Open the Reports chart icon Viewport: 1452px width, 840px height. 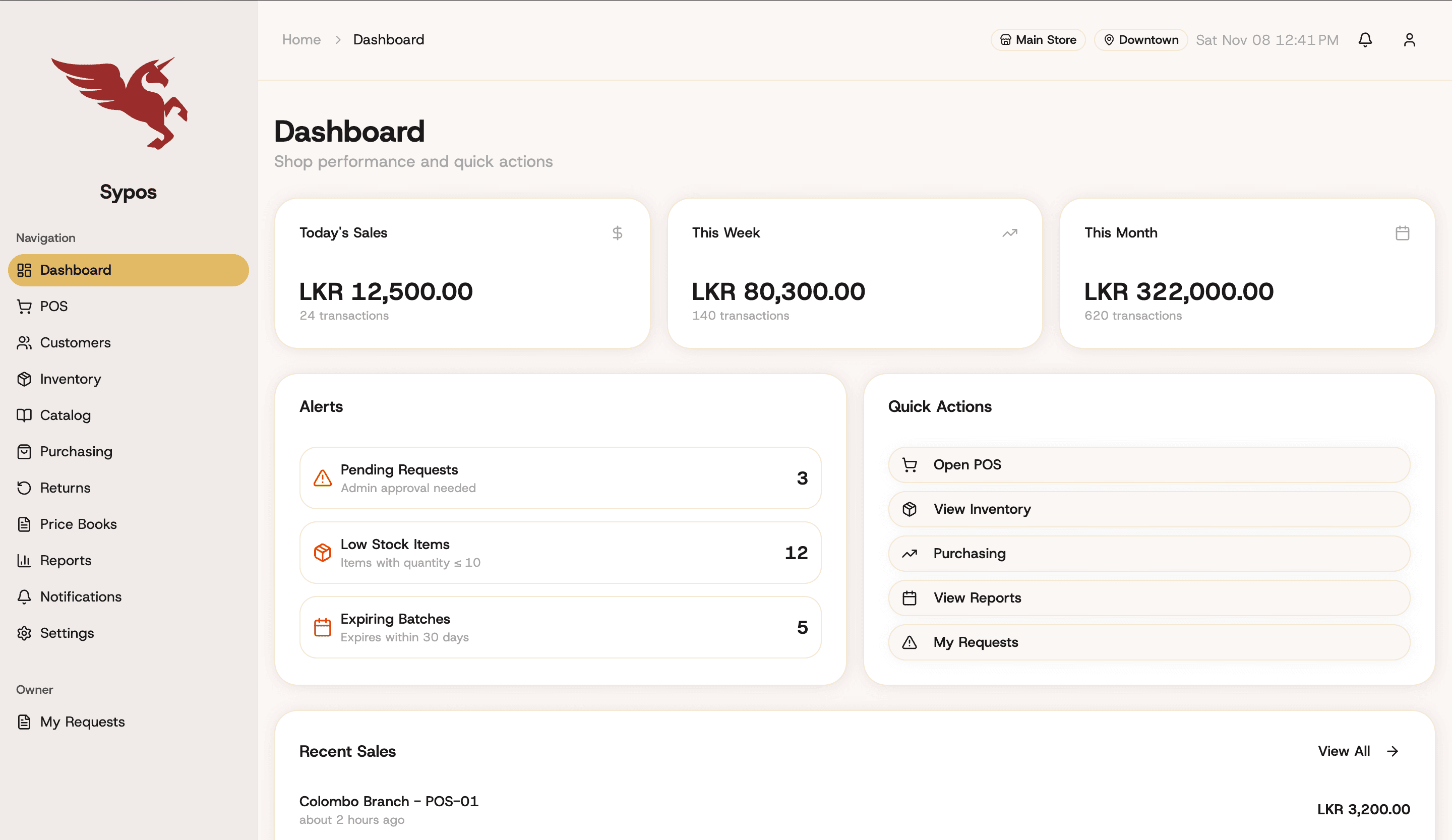click(x=24, y=560)
